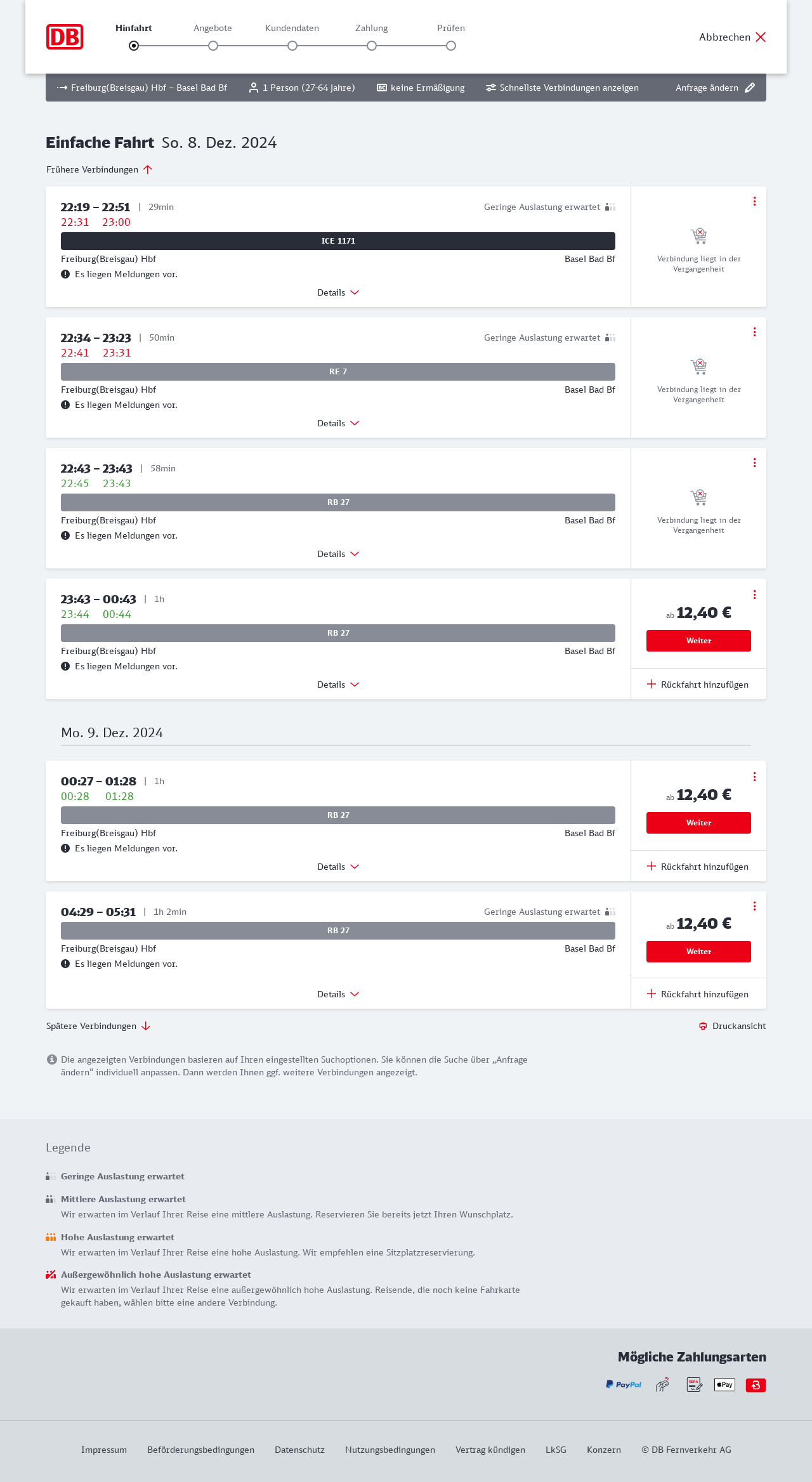Select the Angebote step circle
Image resolution: width=812 pixels, height=1482 pixels.
click(x=213, y=46)
